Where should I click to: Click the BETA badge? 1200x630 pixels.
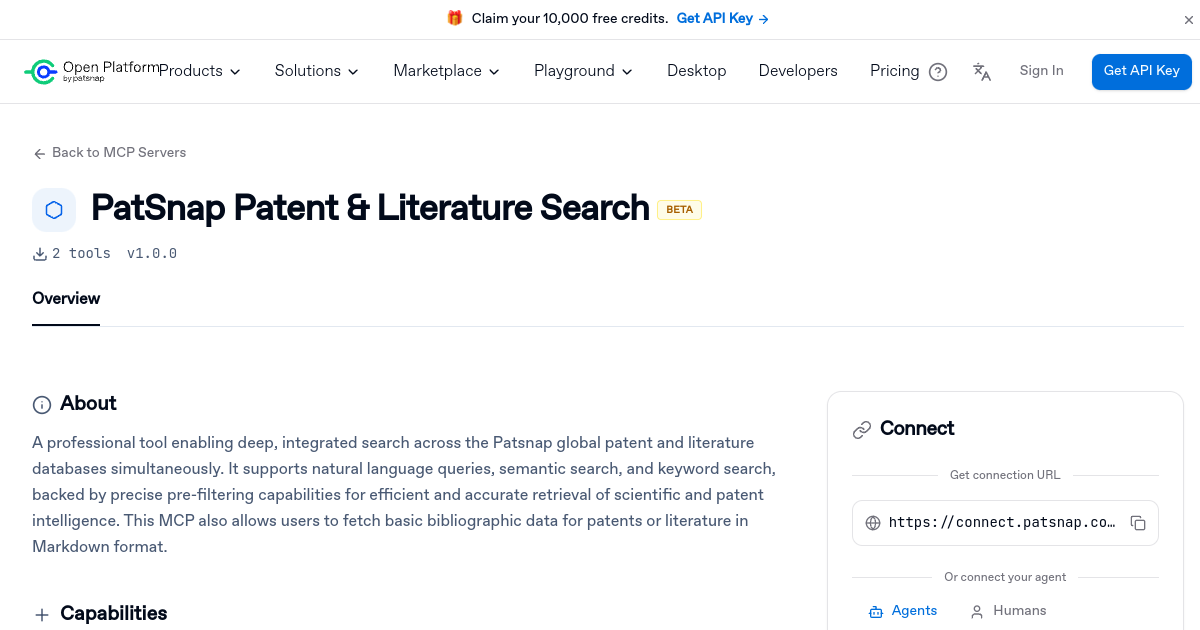pos(680,210)
